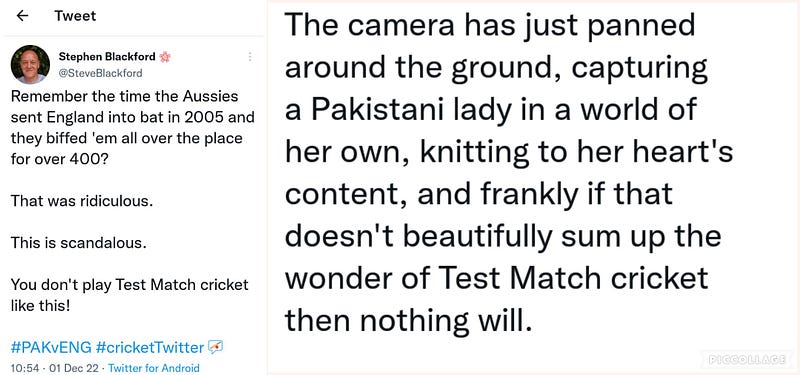The height and width of the screenshot is (375, 800).
Task: Open the #cricketTwitter hashtag
Action: 150,348
